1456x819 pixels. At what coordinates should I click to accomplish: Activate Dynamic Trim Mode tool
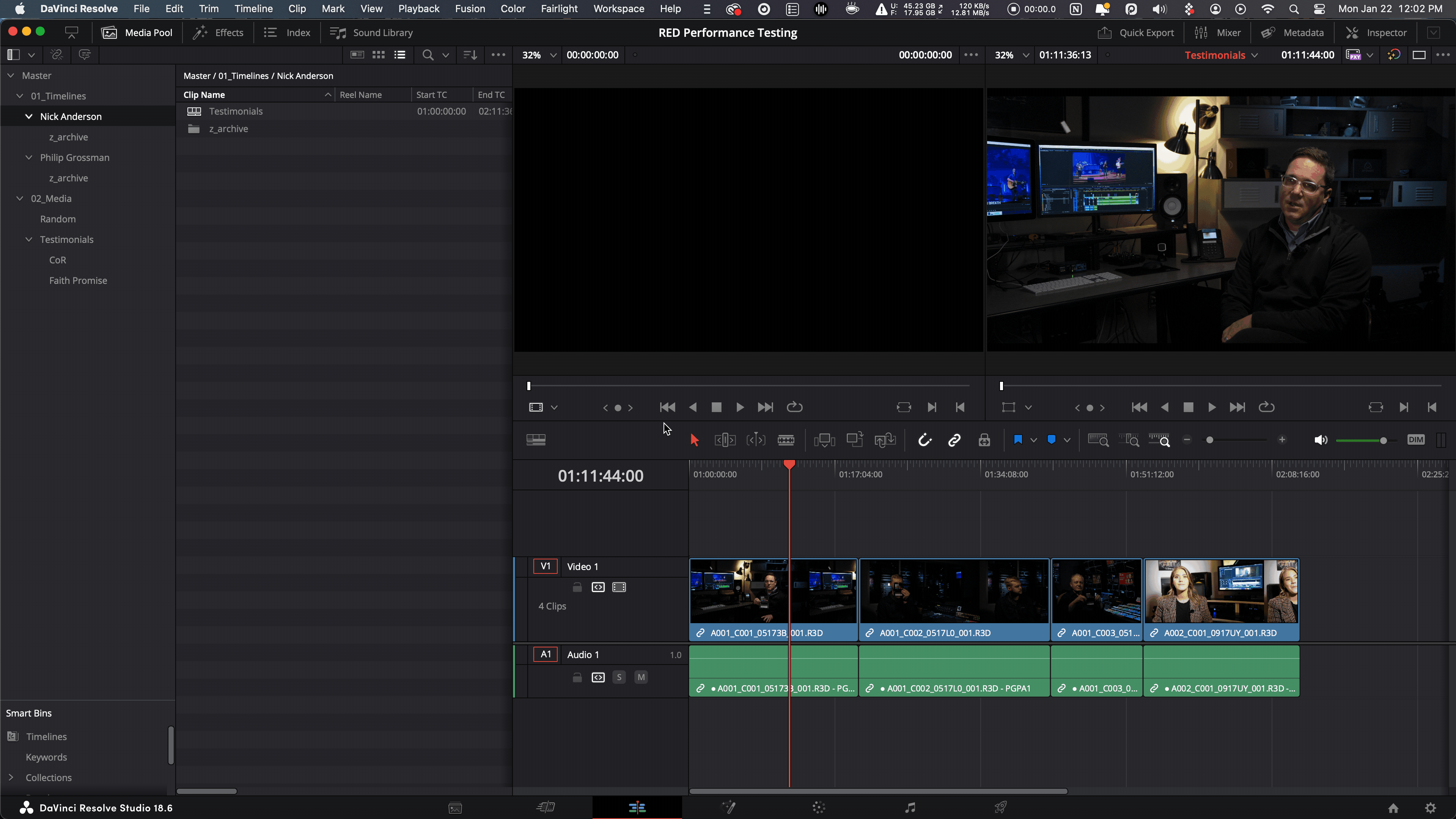pos(756,440)
